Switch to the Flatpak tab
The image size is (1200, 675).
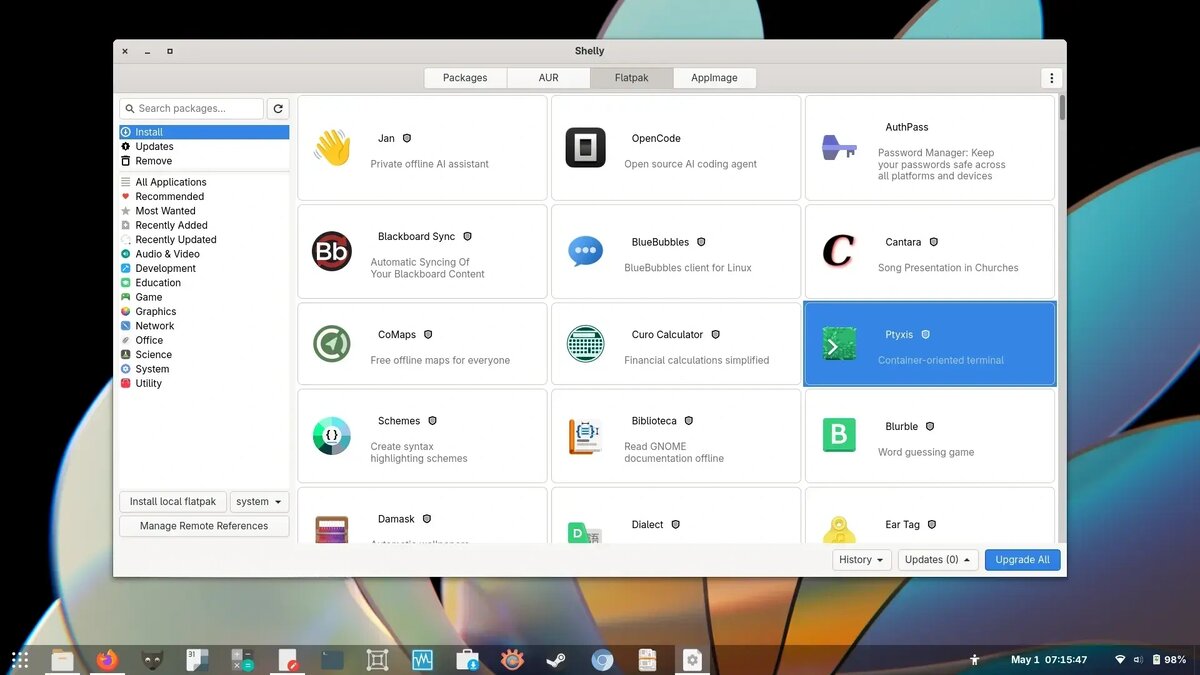[631, 78]
